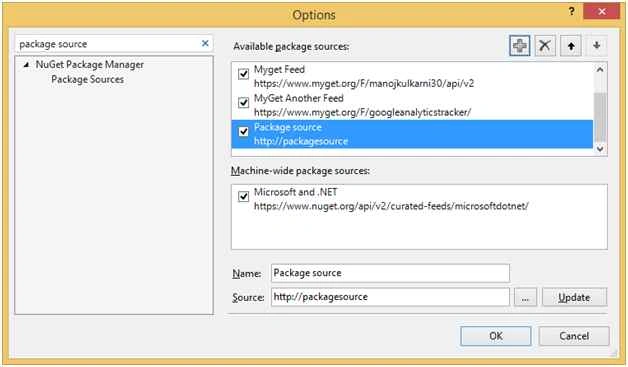Dismiss the dialog with Cancel button

tap(574, 336)
